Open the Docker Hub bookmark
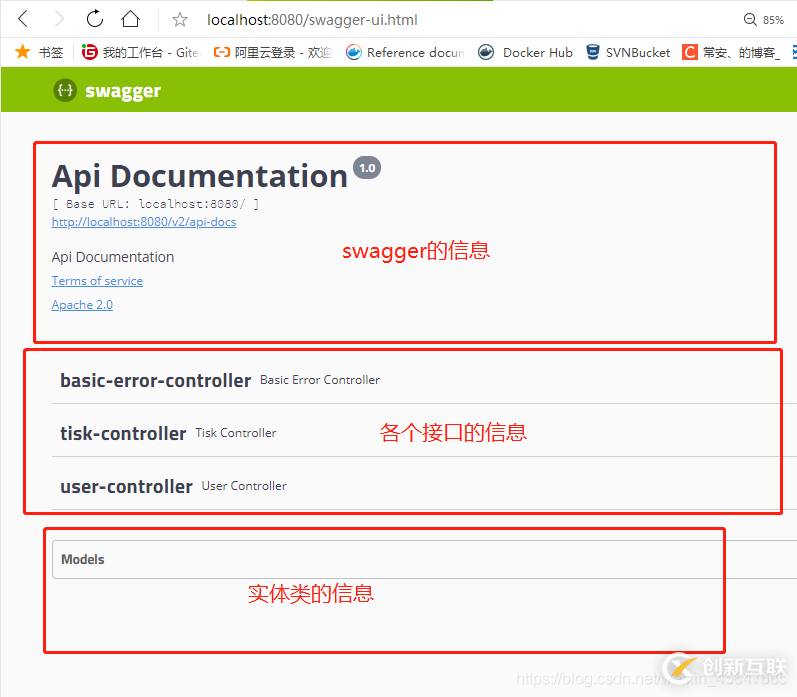This screenshot has width=797, height=697. tap(526, 52)
